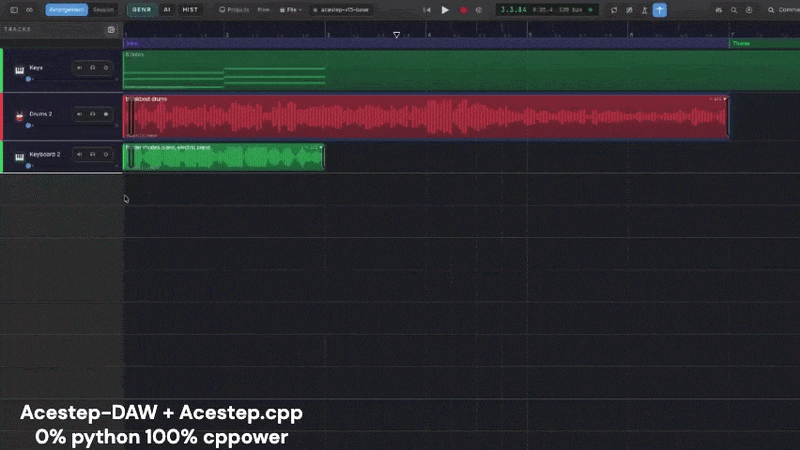Click the 120 bpm tempo field

pyautogui.click(x=571, y=10)
